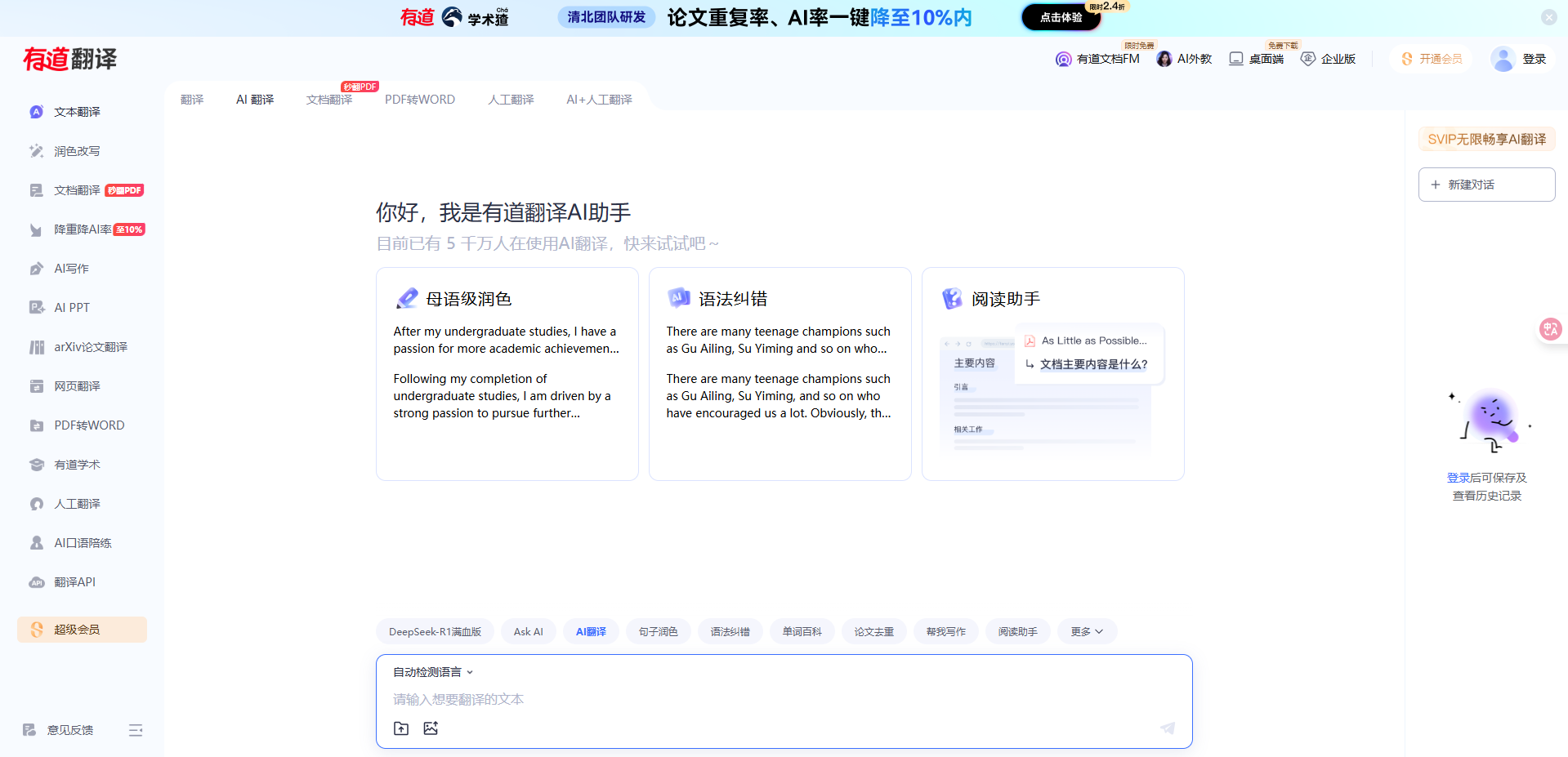1568x757 pixels.
Task: Select the 语法纠错 chip above input
Action: point(730,631)
